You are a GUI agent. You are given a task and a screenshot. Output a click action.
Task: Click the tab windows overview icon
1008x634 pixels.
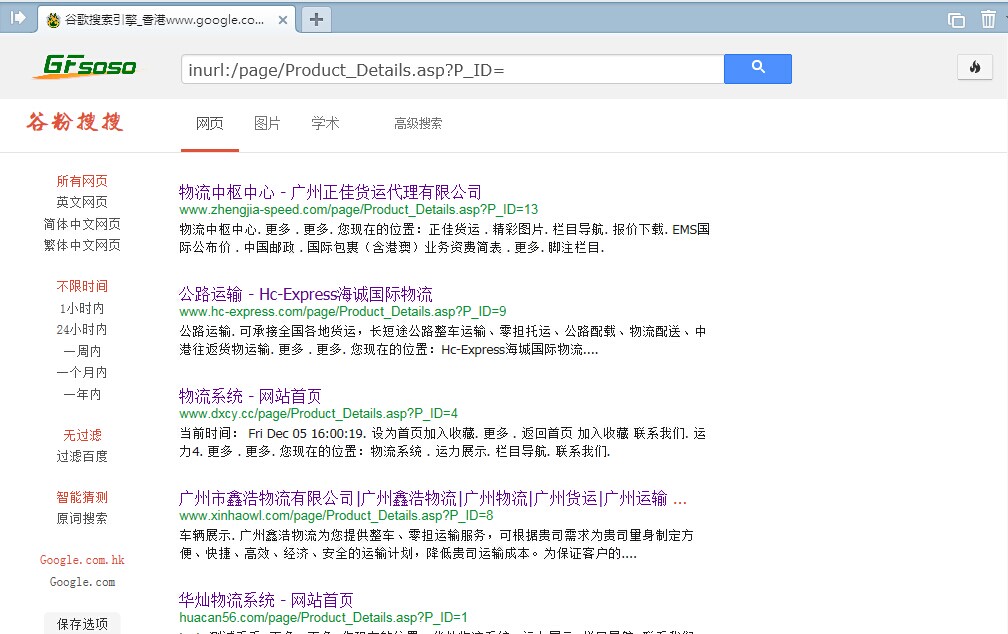[x=956, y=20]
